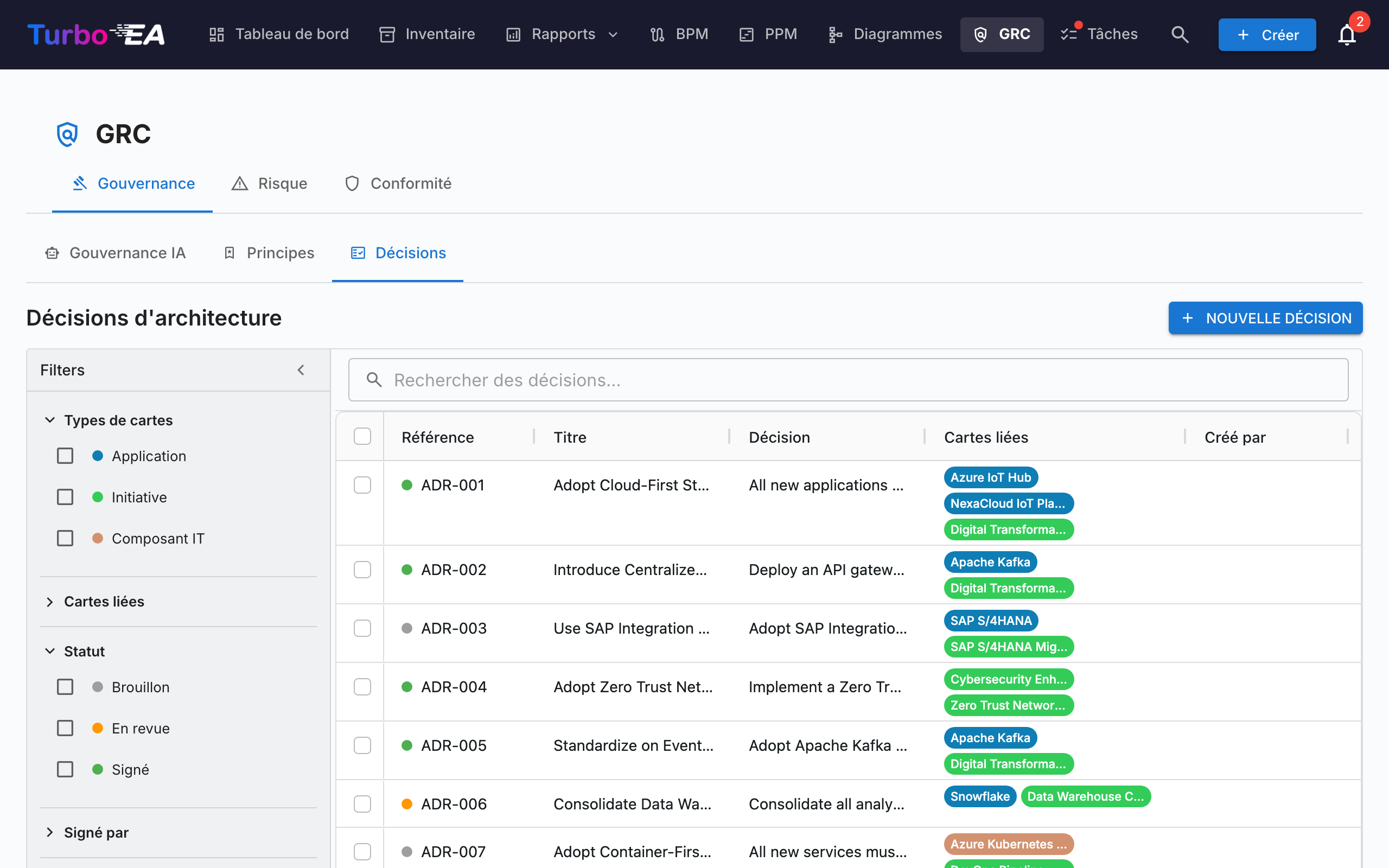
Task: Check the Signé status filter
Action: (66, 769)
